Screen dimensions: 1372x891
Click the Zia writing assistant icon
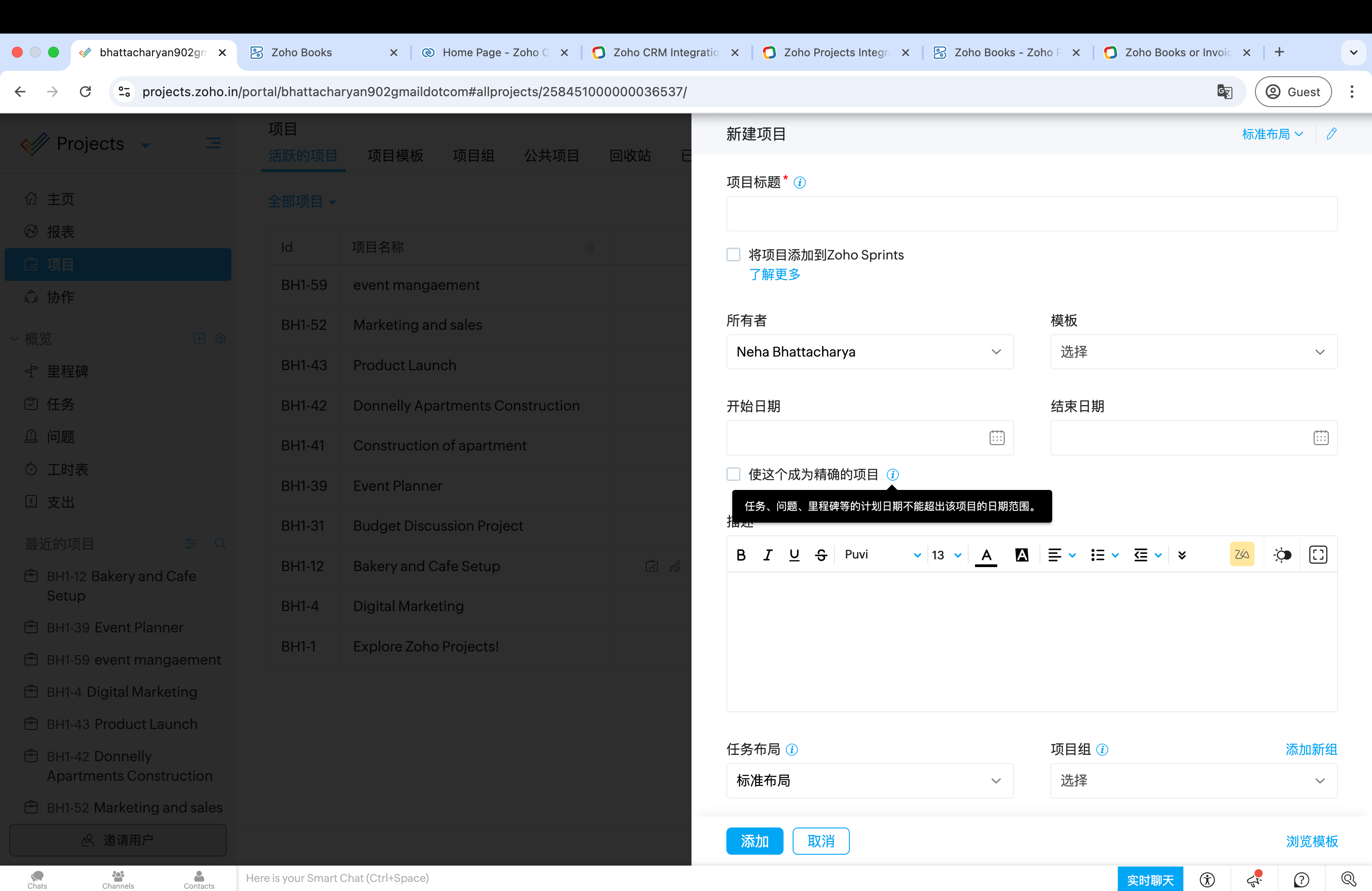pyautogui.click(x=1241, y=554)
